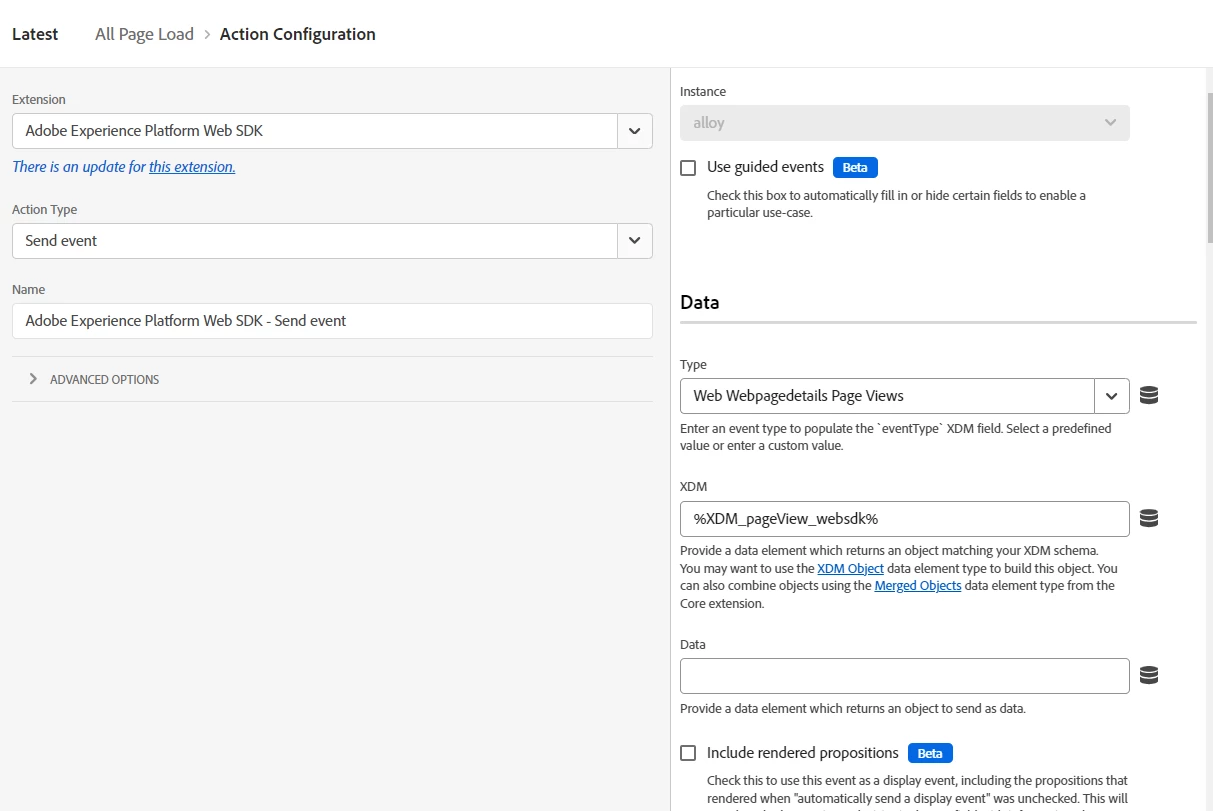This screenshot has height=811, width=1213.
Task: Click the Extension field showing Adobe Experience Platform Web SDK
Action: point(315,131)
